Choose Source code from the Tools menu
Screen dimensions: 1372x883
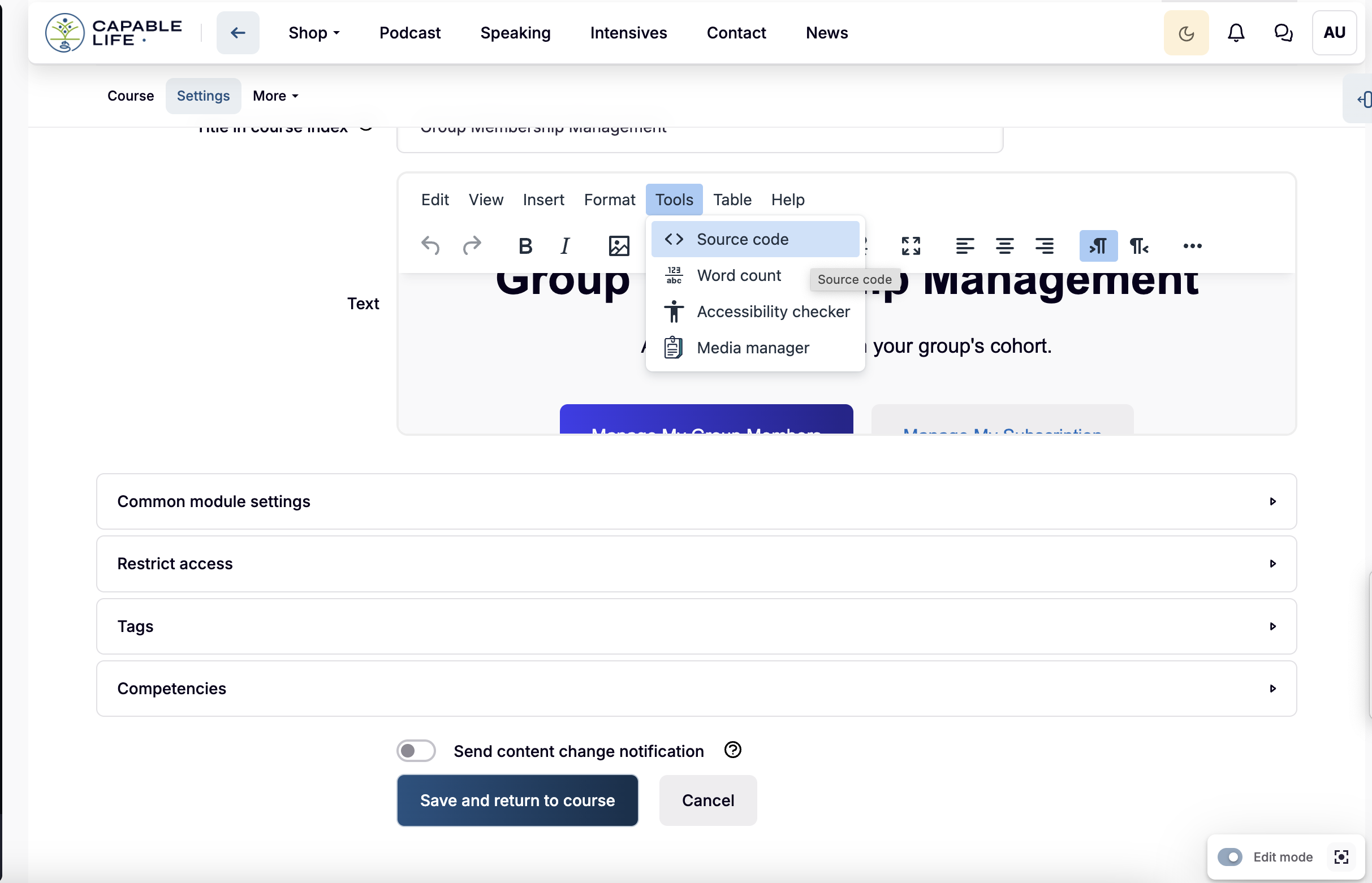coord(742,239)
